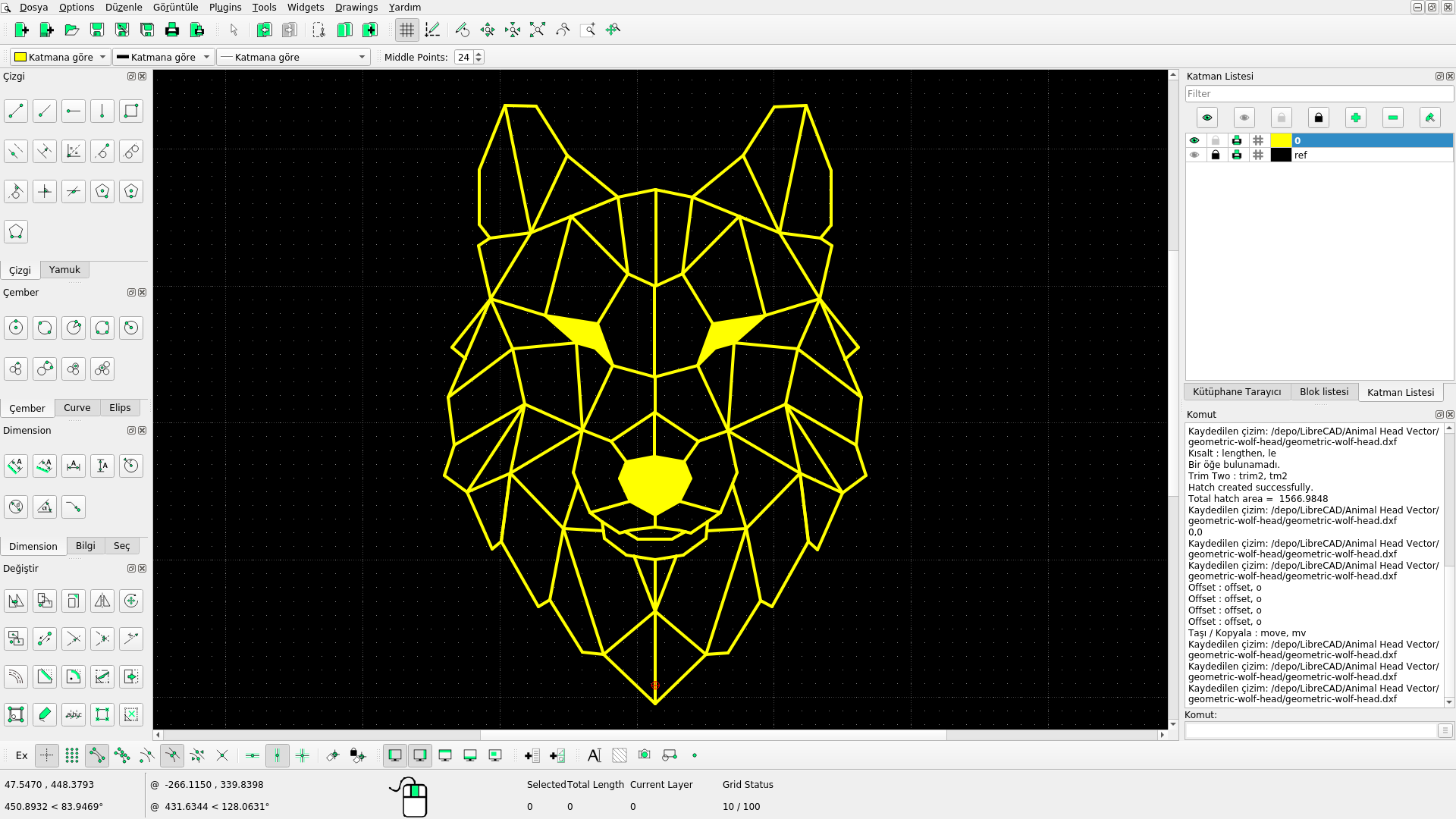The height and width of the screenshot is (819, 1456).
Task: Toggle visibility of the ref layer
Action: 1194,155
